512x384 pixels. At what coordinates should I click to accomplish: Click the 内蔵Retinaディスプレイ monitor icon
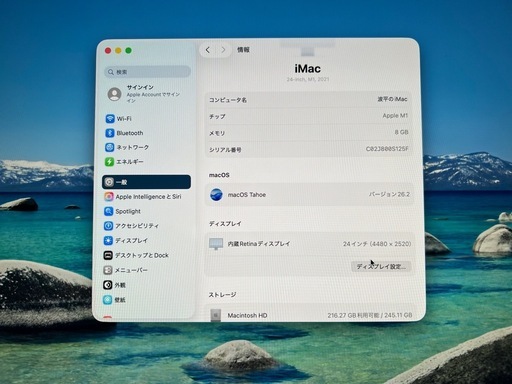(x=216, y=244)
